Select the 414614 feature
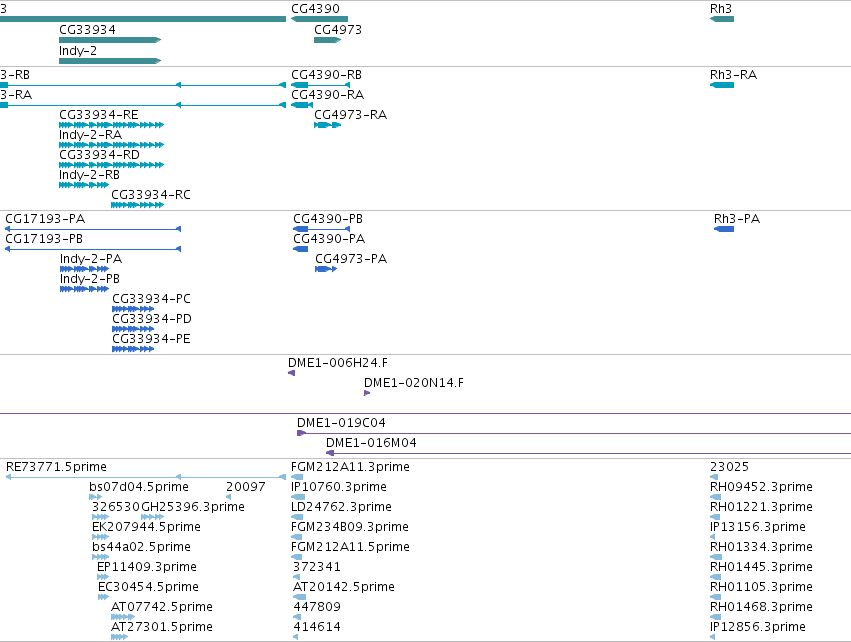851x642 pixels. pyautogui.click(x=296, y=638)
